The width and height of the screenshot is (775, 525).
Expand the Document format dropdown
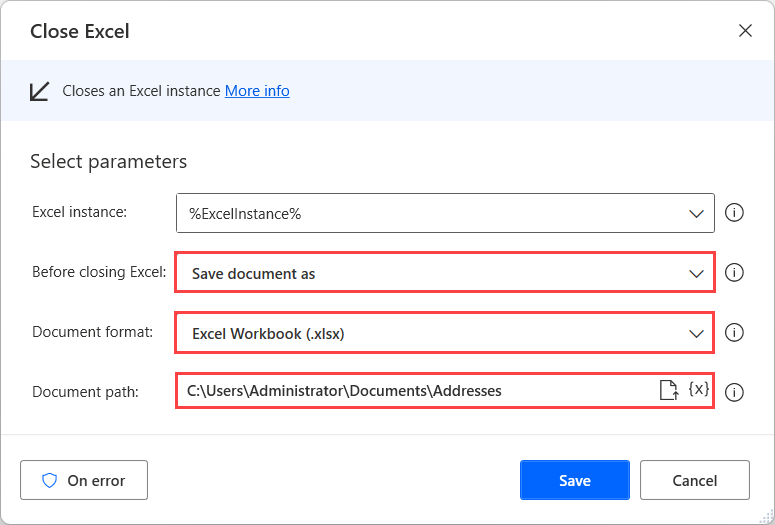pos(697,334)
